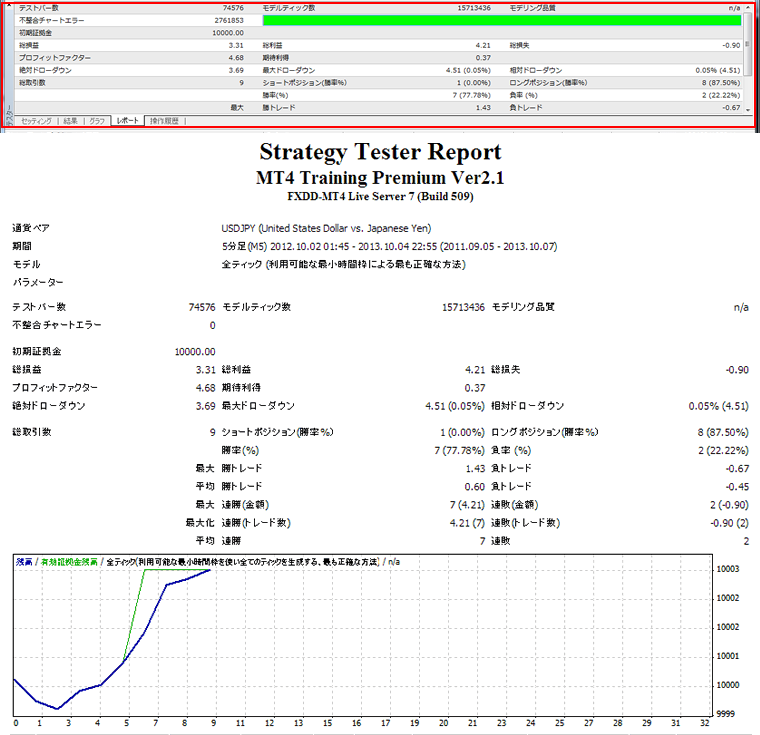Screen dimensions: 760x735
Task: Click long positions 8 (87.50%) in report
Action: tap(723, 432)
